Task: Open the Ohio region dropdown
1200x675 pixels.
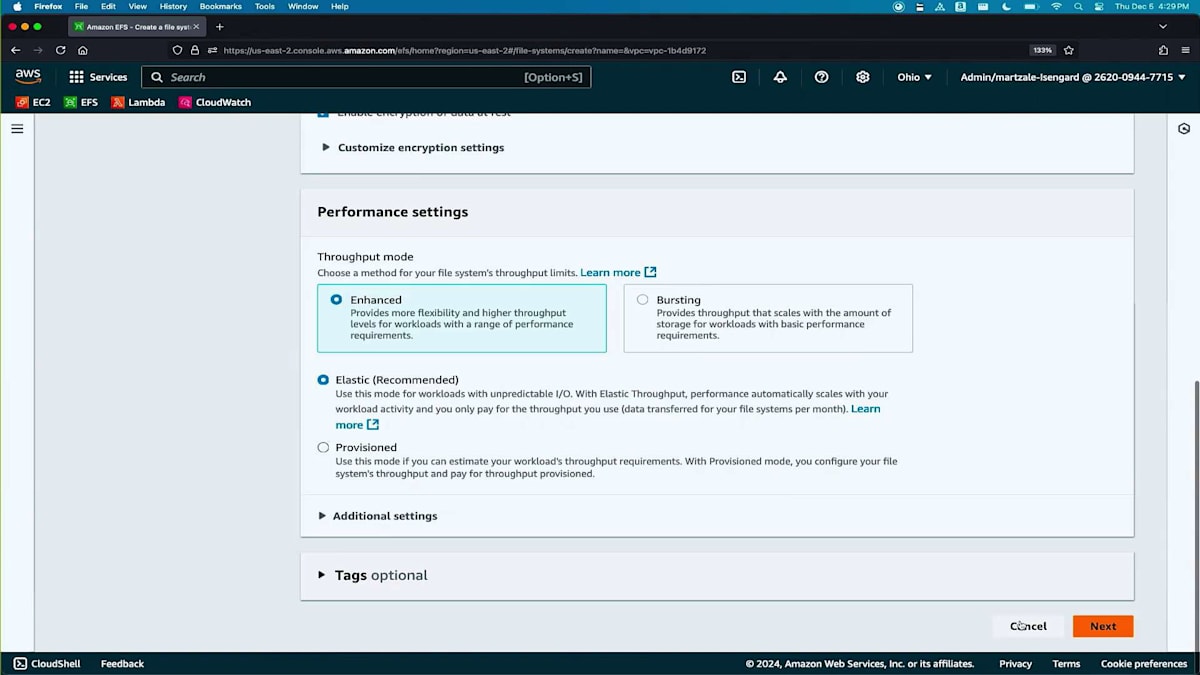Action: (x=914, y=77)
